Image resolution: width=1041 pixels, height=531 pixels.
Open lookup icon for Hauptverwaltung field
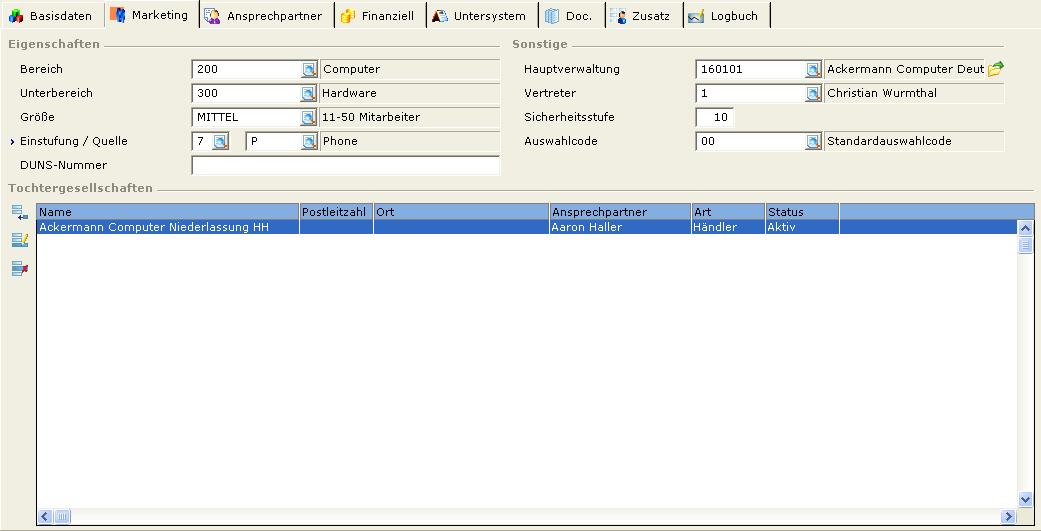(813, 70)
